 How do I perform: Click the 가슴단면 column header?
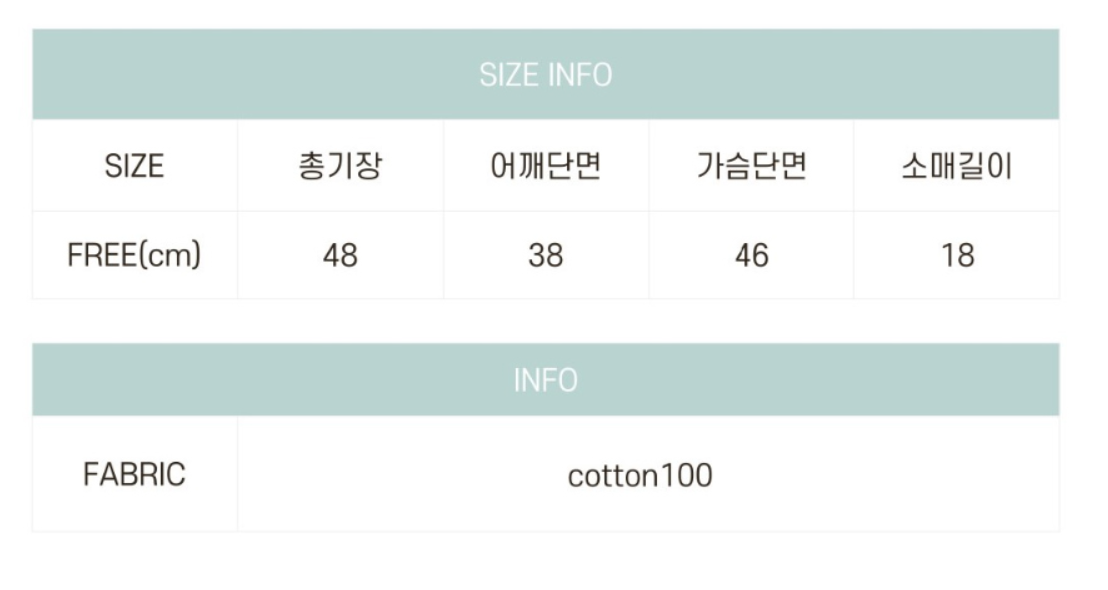[751, 166]
